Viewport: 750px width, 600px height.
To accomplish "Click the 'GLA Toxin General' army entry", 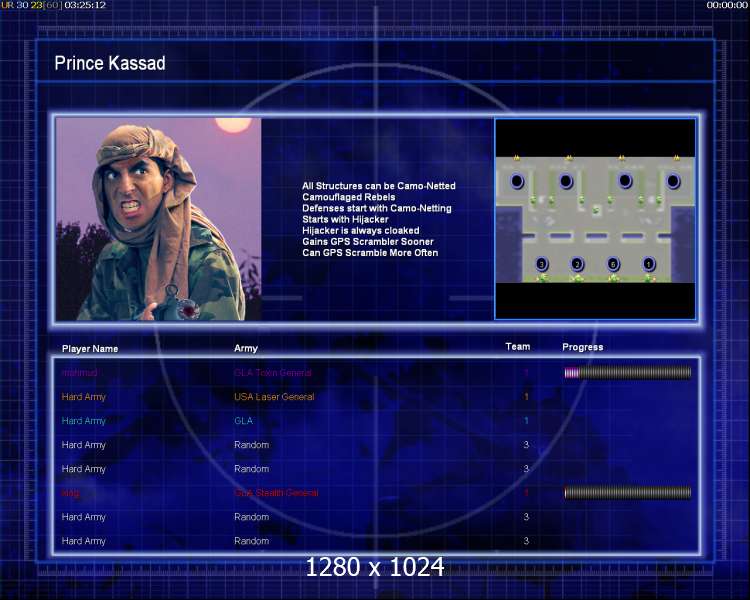I will (x=273, y=373).
